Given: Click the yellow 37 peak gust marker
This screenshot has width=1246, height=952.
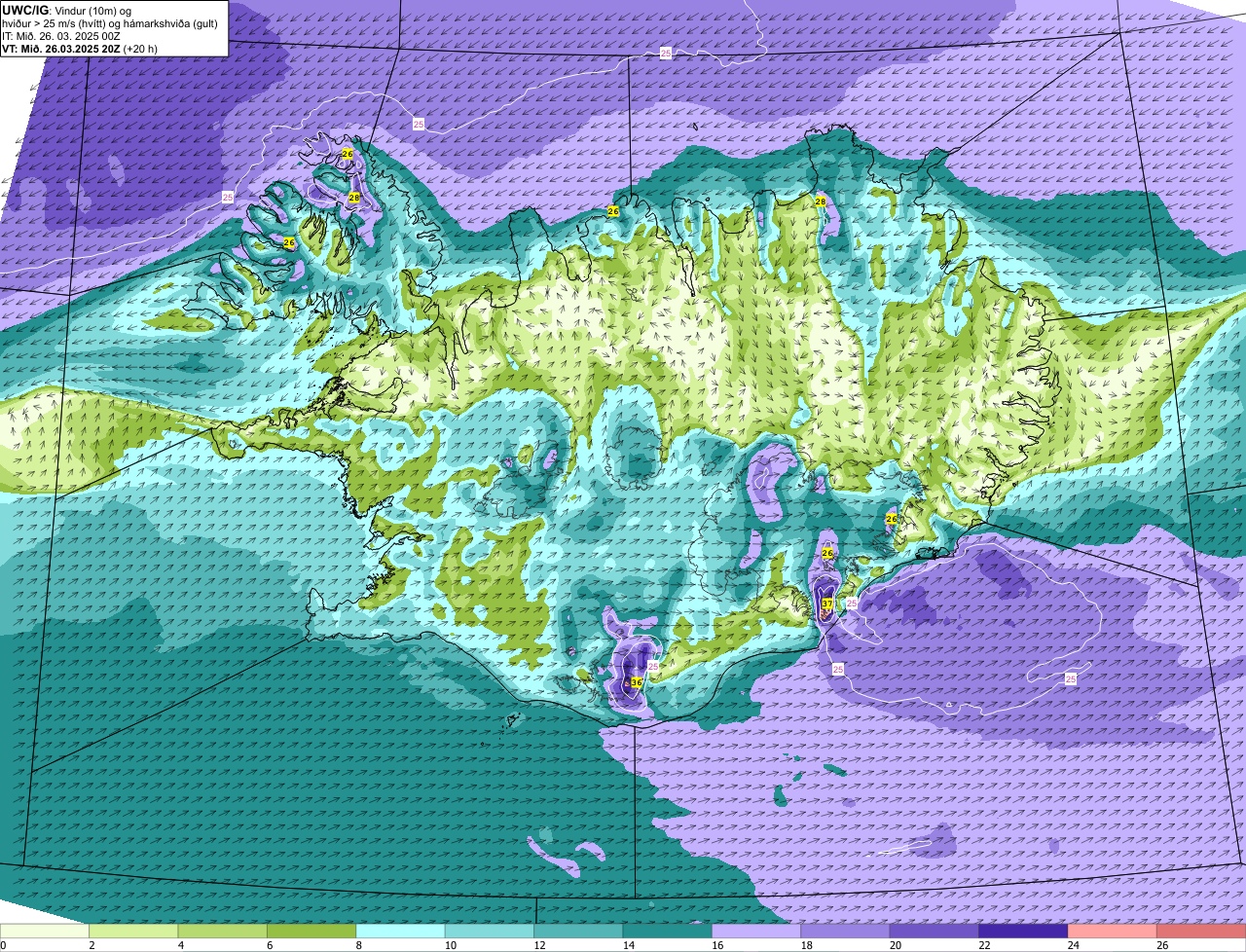Looking at the screenshot, I should coord(826,604).
